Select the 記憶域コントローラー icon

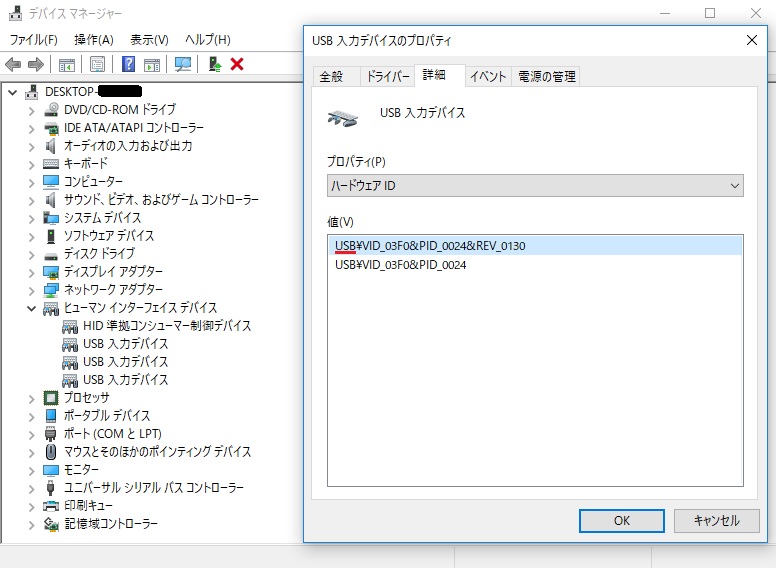point(51,523)
